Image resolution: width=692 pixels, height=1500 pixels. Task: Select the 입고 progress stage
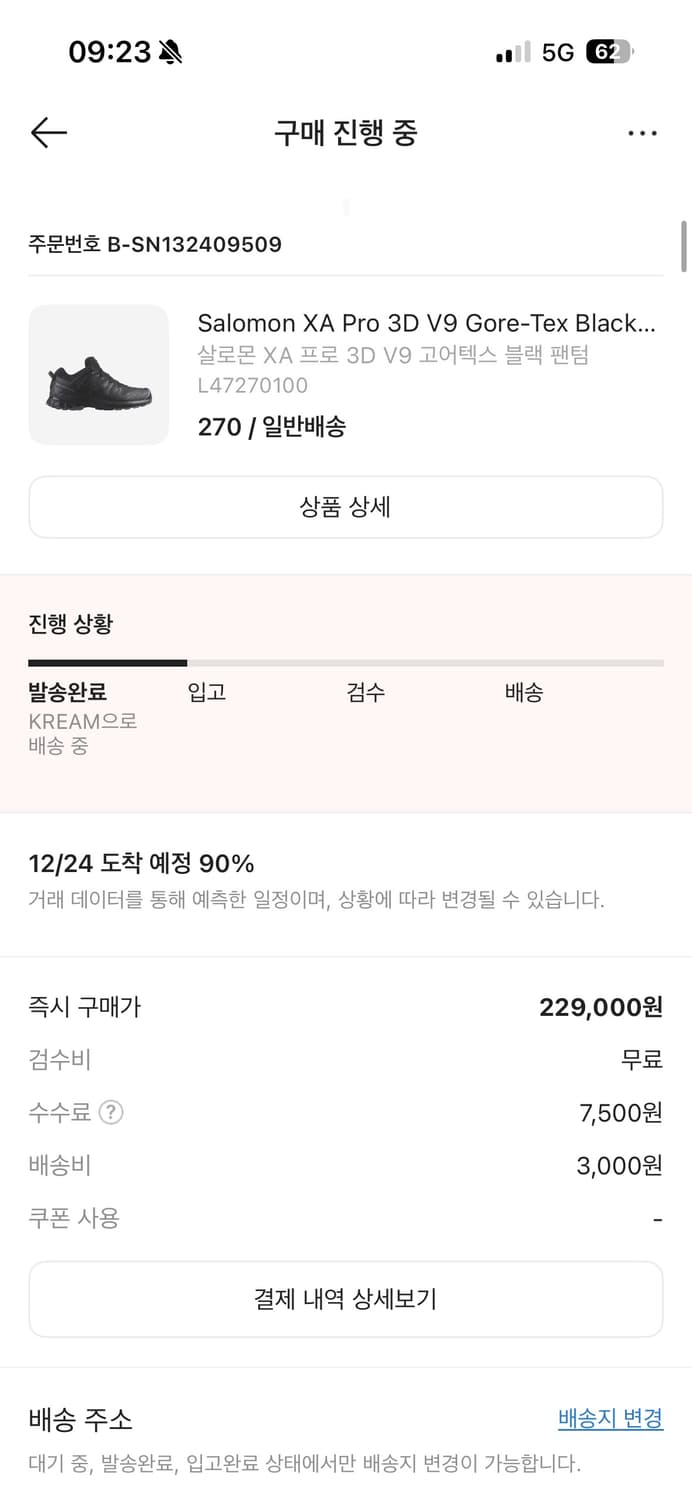[x=207, y=692]
